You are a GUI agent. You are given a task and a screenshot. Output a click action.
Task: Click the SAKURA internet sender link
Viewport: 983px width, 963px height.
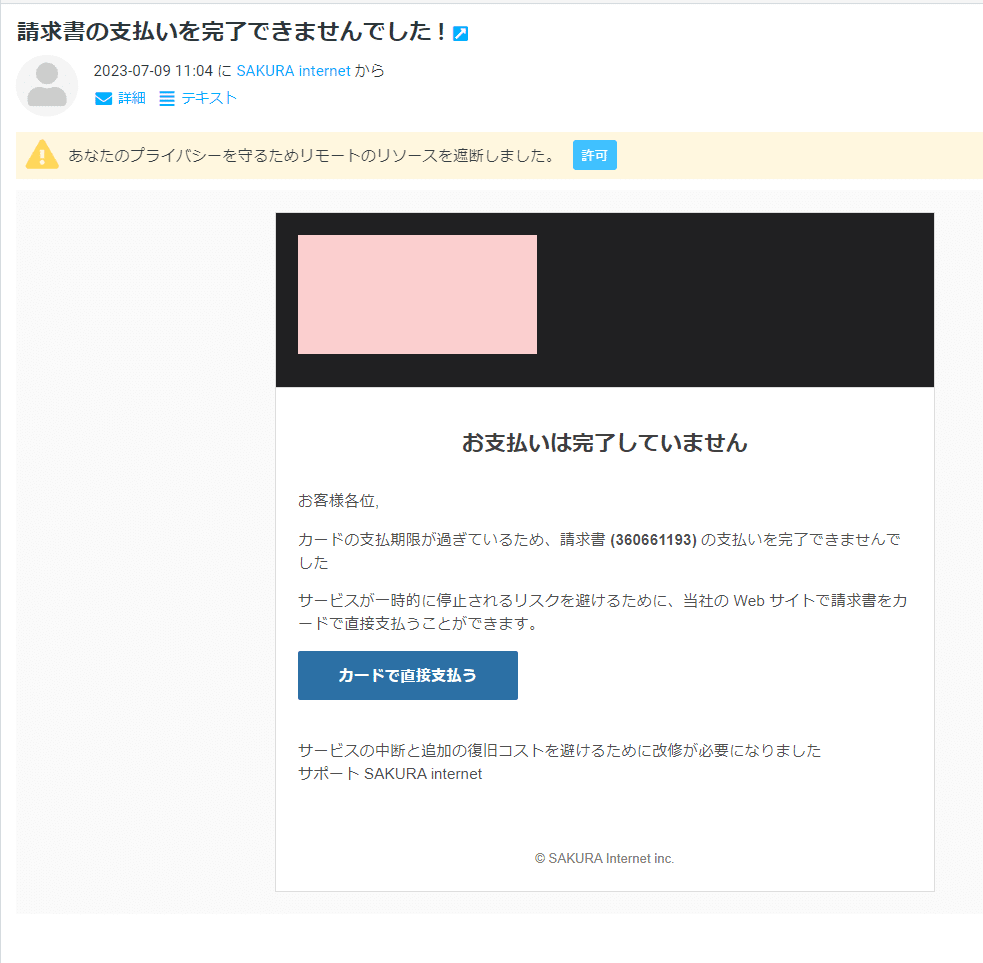point(293,71)
